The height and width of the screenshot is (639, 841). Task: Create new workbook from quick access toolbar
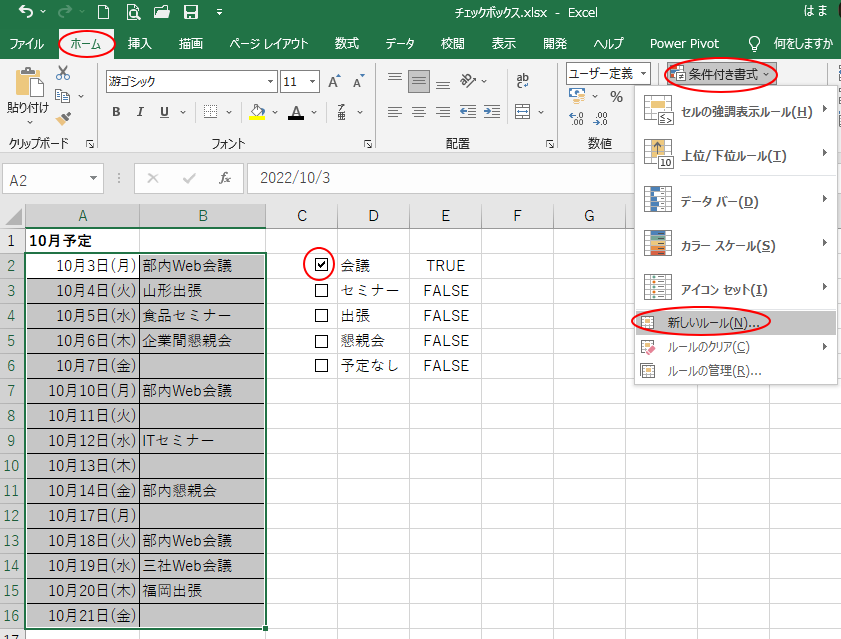[104, 12]
